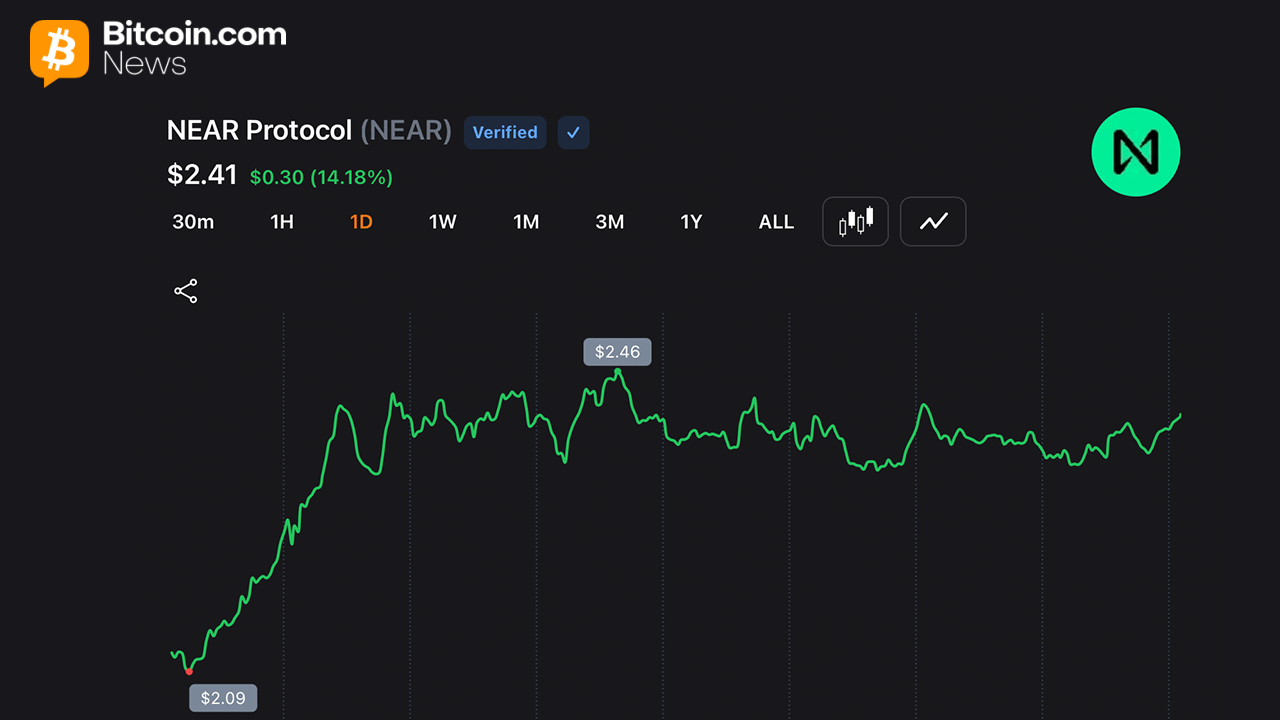
Task: Select the 1D timeframe
Action: tap(361, 222)
